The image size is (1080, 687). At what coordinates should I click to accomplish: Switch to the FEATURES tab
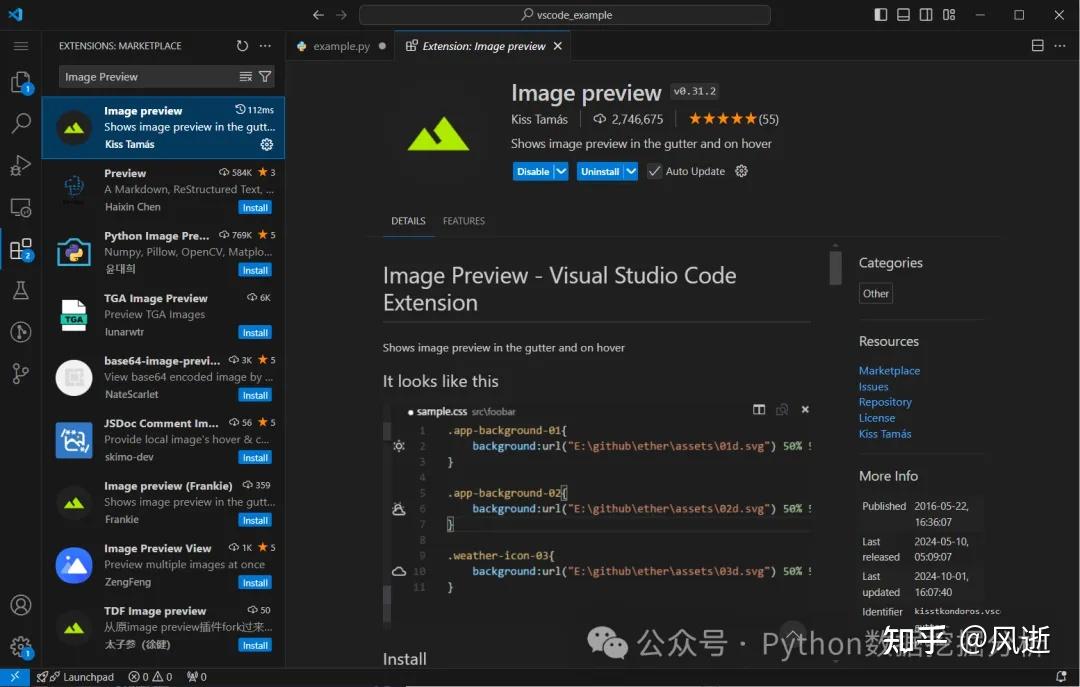[464, 221]
